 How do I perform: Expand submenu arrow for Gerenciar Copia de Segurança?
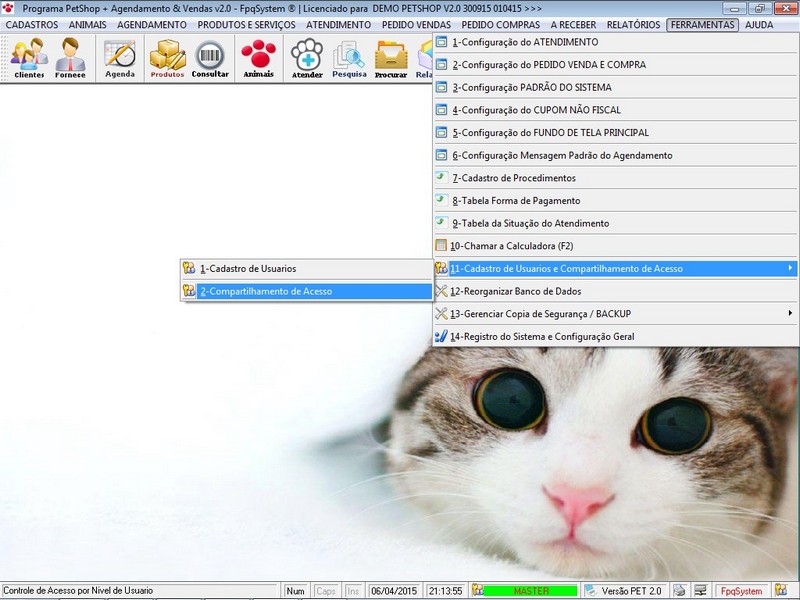coord(790,313)
